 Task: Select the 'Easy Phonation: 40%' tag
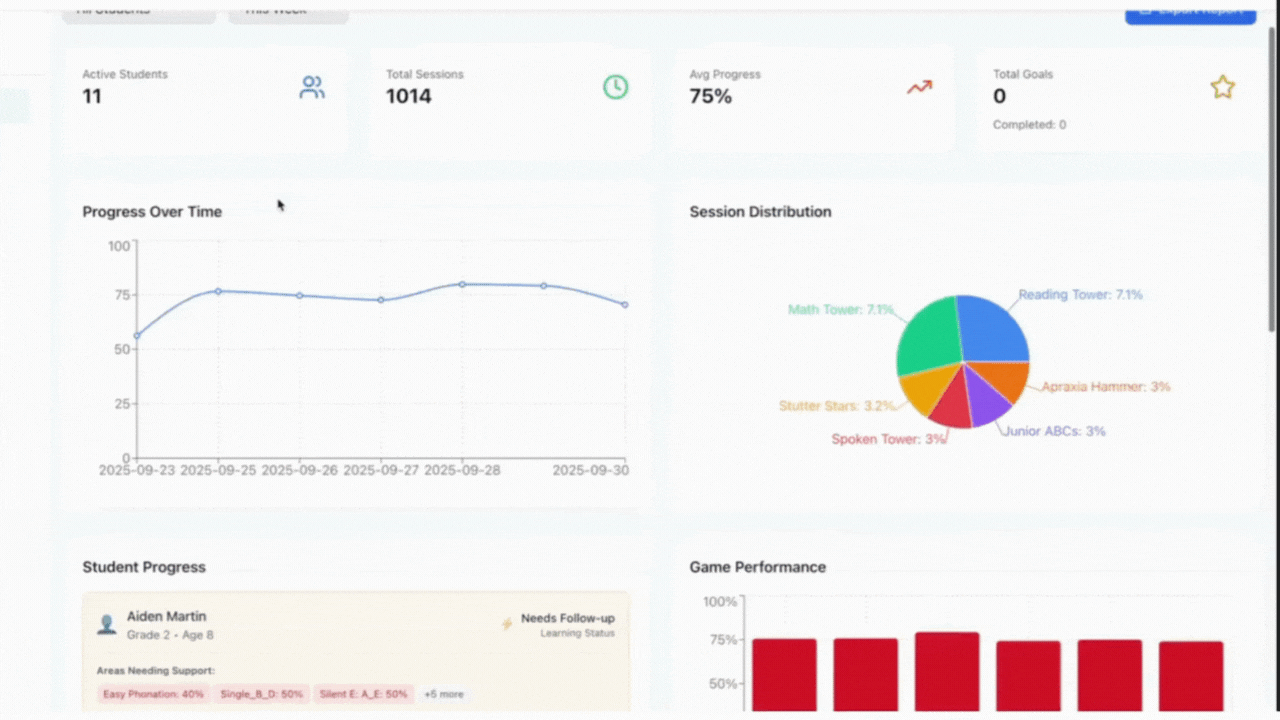[x=153, y=694]
